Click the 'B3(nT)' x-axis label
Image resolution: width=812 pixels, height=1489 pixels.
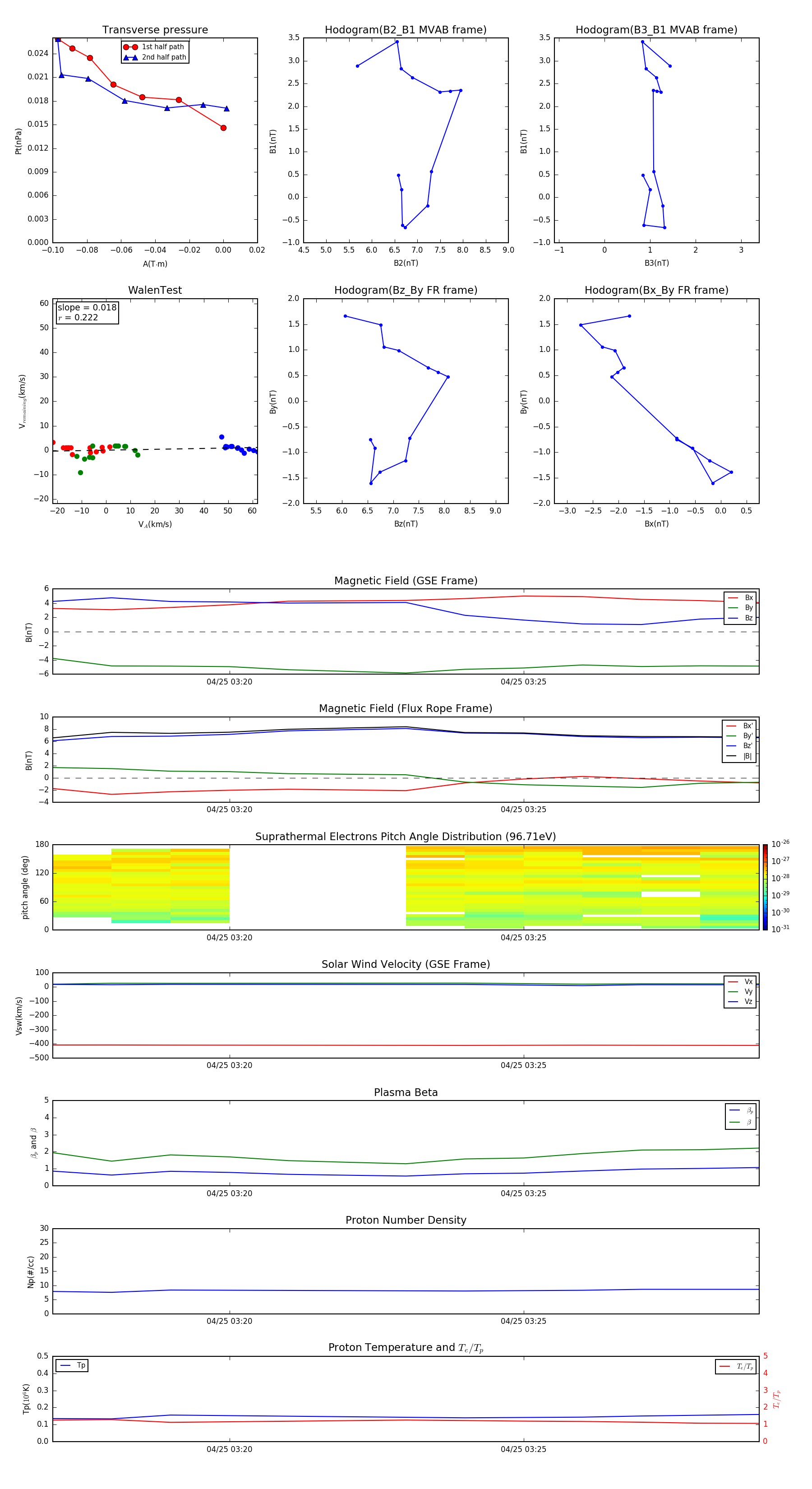(x=656, y=263)
